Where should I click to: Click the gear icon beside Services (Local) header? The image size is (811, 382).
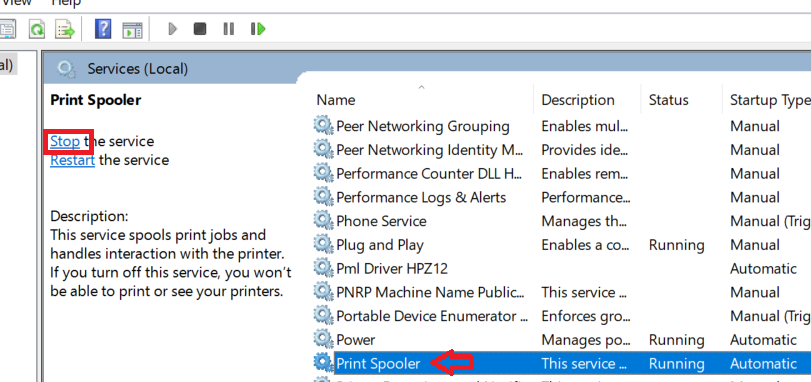click(66, 68)
